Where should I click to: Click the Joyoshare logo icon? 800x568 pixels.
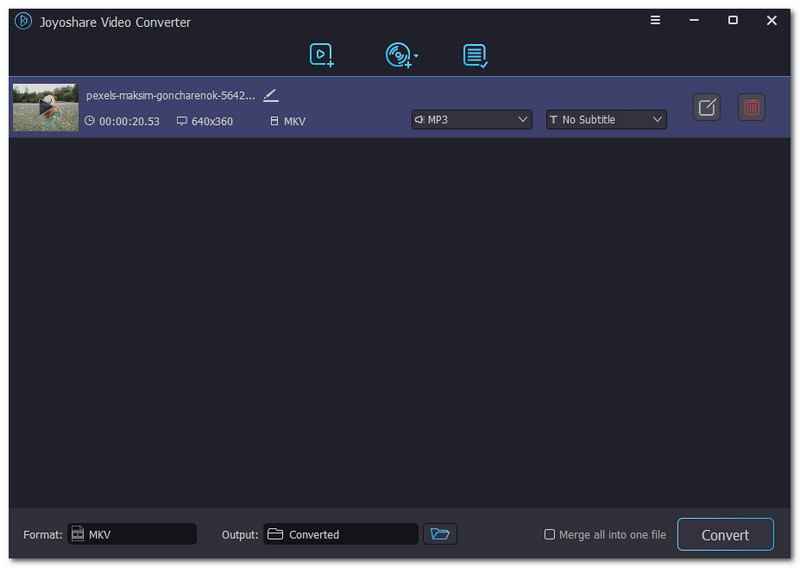(x=23, y=21)
